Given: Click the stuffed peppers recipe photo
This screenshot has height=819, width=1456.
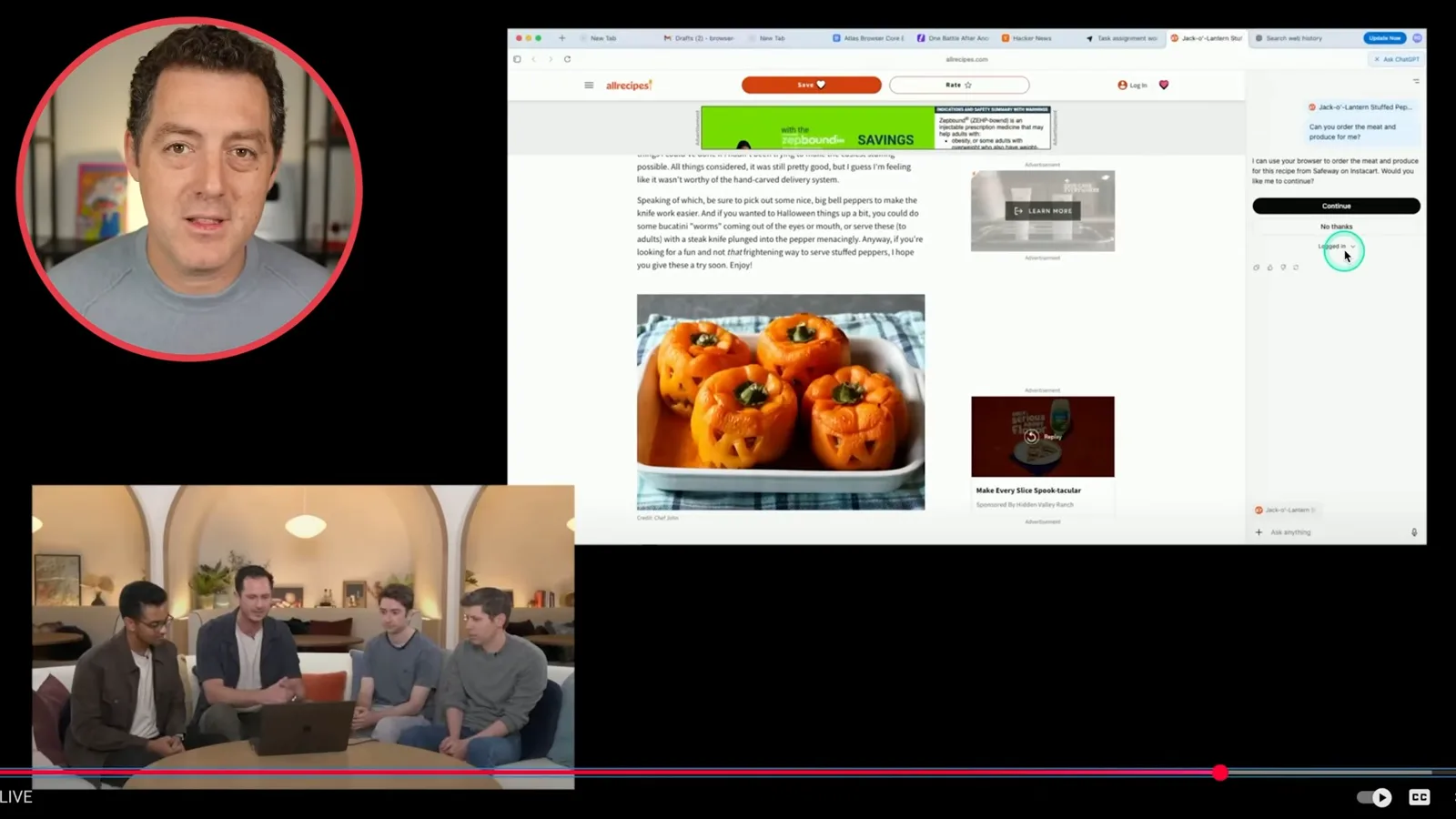Looking at the screenshot, I should click(x=781, y=401).
